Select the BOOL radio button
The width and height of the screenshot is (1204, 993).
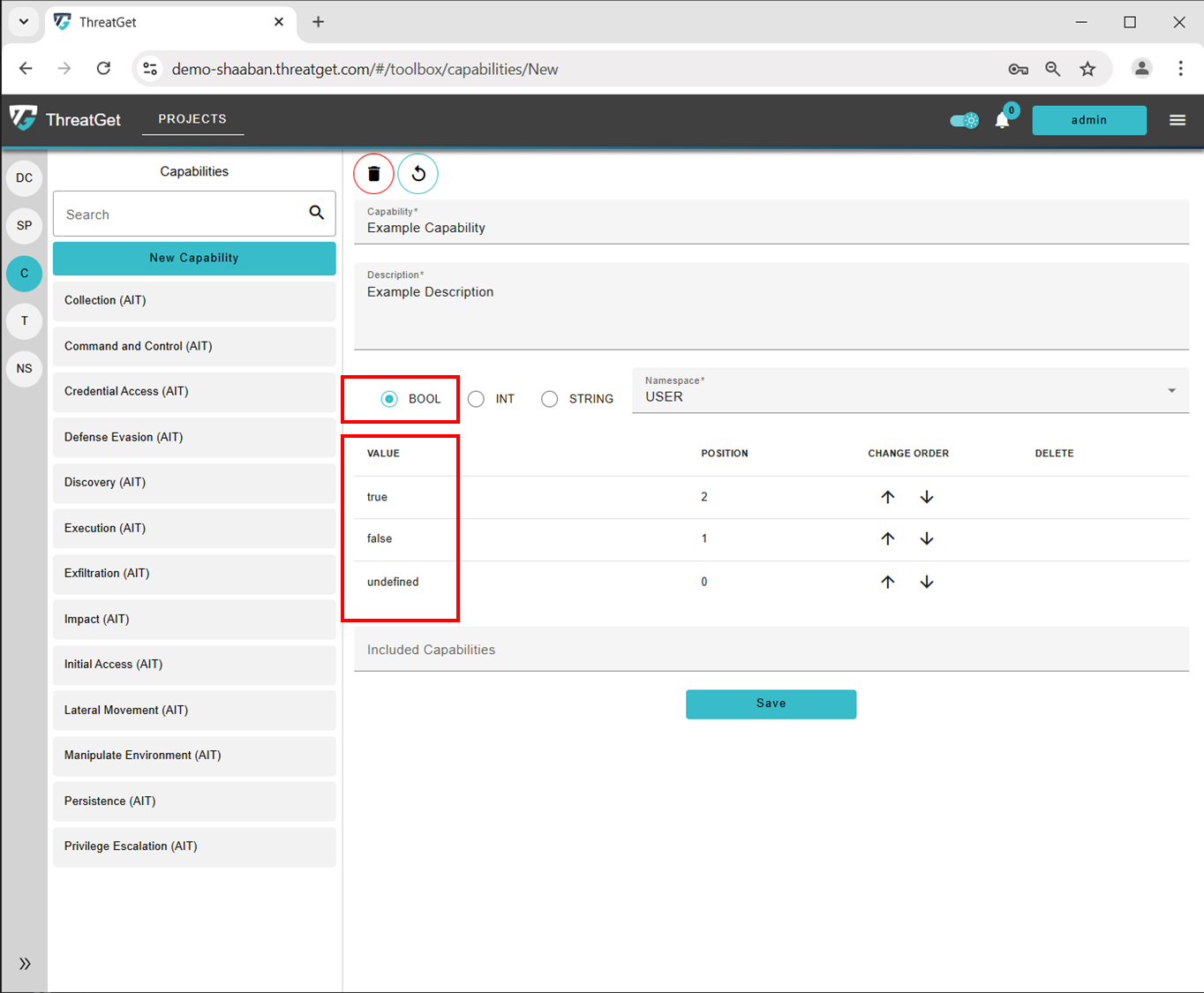click(x=389, y=399)
